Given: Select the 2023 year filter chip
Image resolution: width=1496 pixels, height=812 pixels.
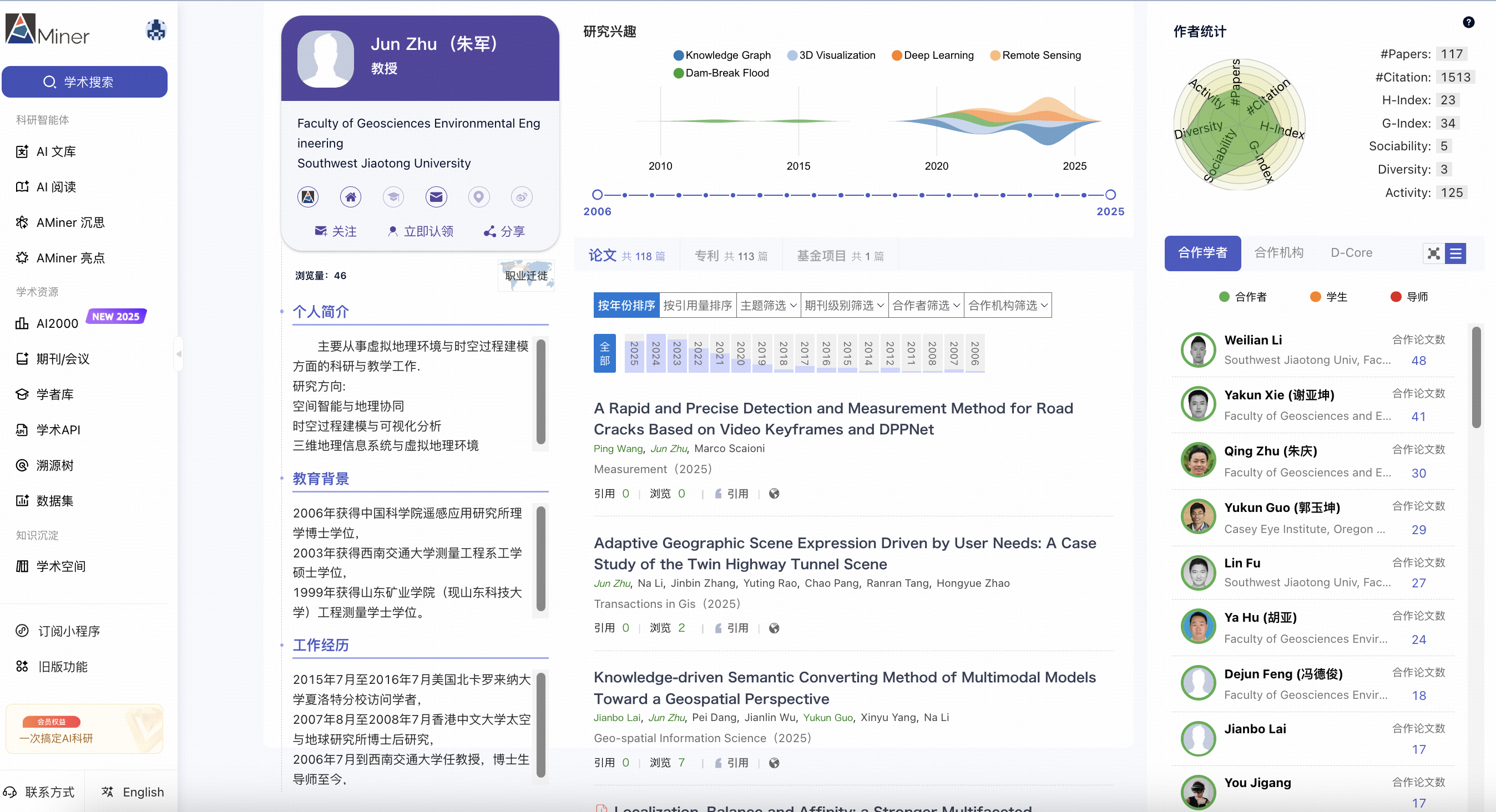Looking at the screenshot, I should [x=675, y=353].
